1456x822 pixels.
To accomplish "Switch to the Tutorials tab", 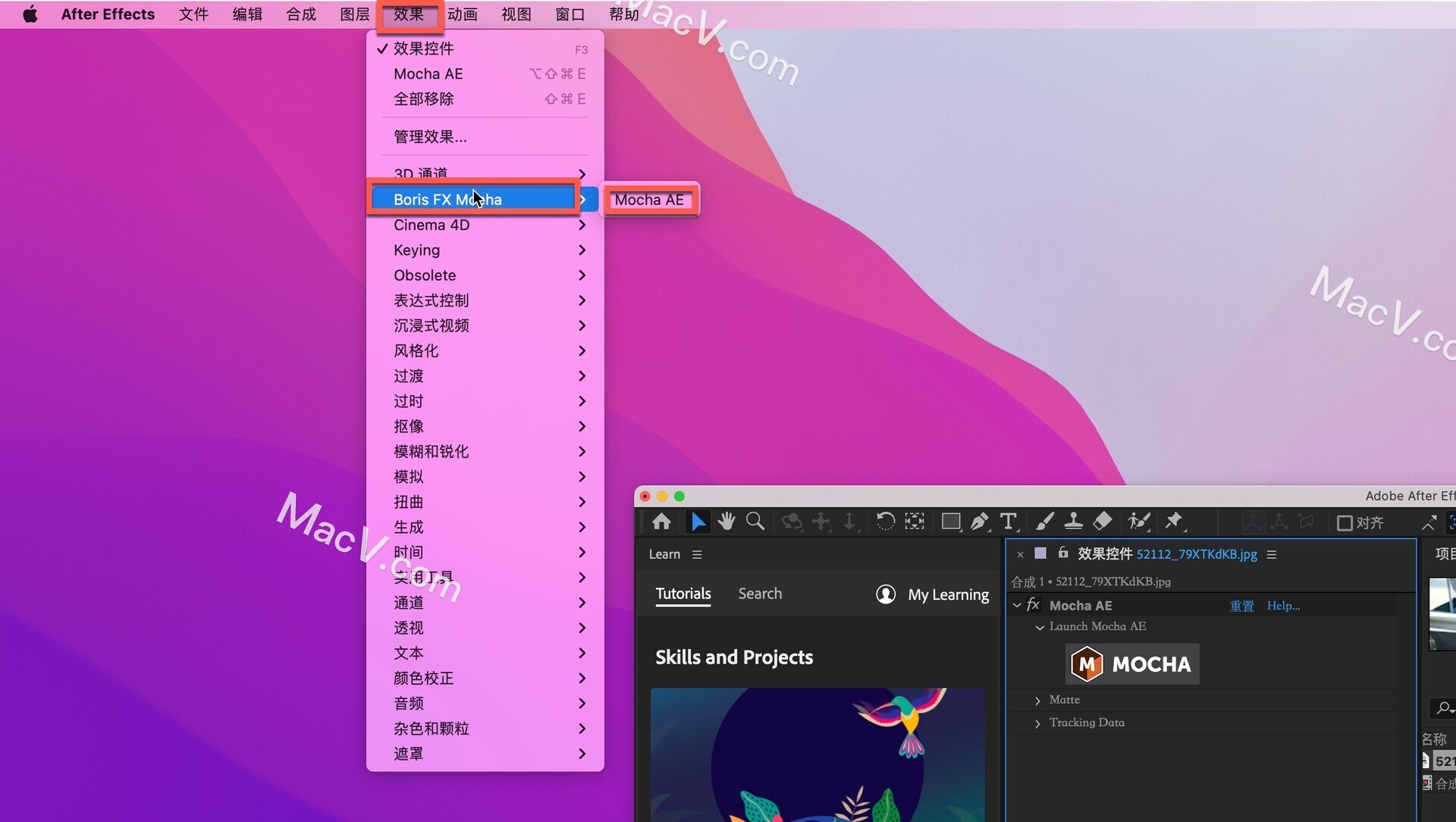I will [x=683, y=594].
